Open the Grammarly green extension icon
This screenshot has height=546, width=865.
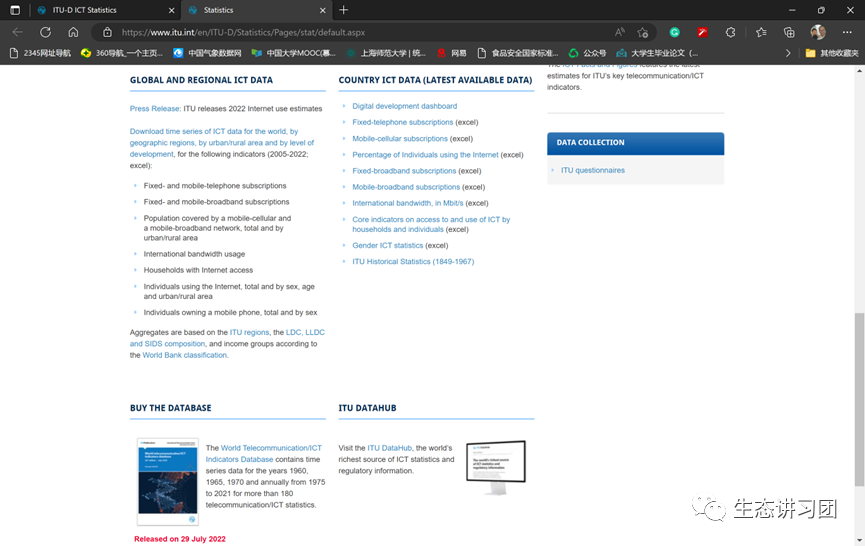674,33
